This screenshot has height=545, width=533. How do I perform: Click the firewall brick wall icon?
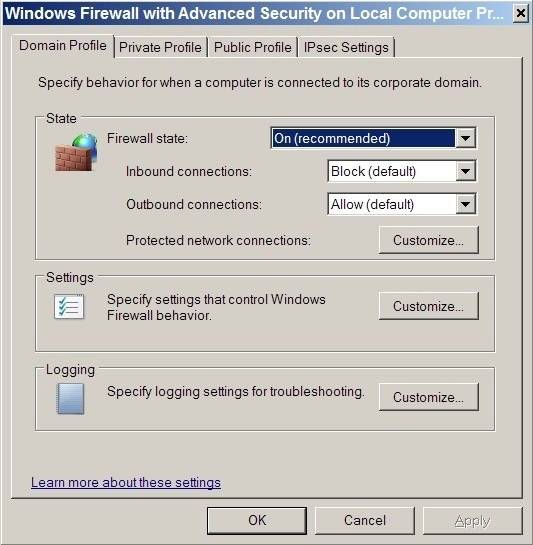76,152
